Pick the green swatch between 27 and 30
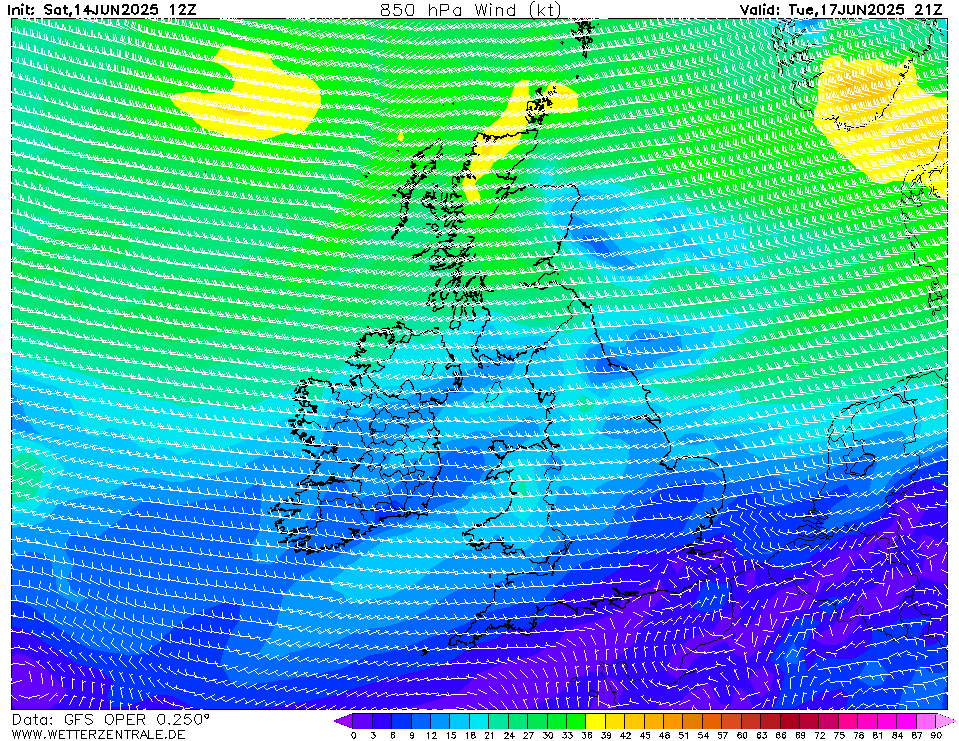Image resolution: width=959 pixels, height=741 pixels. click(x=538, y=721)
